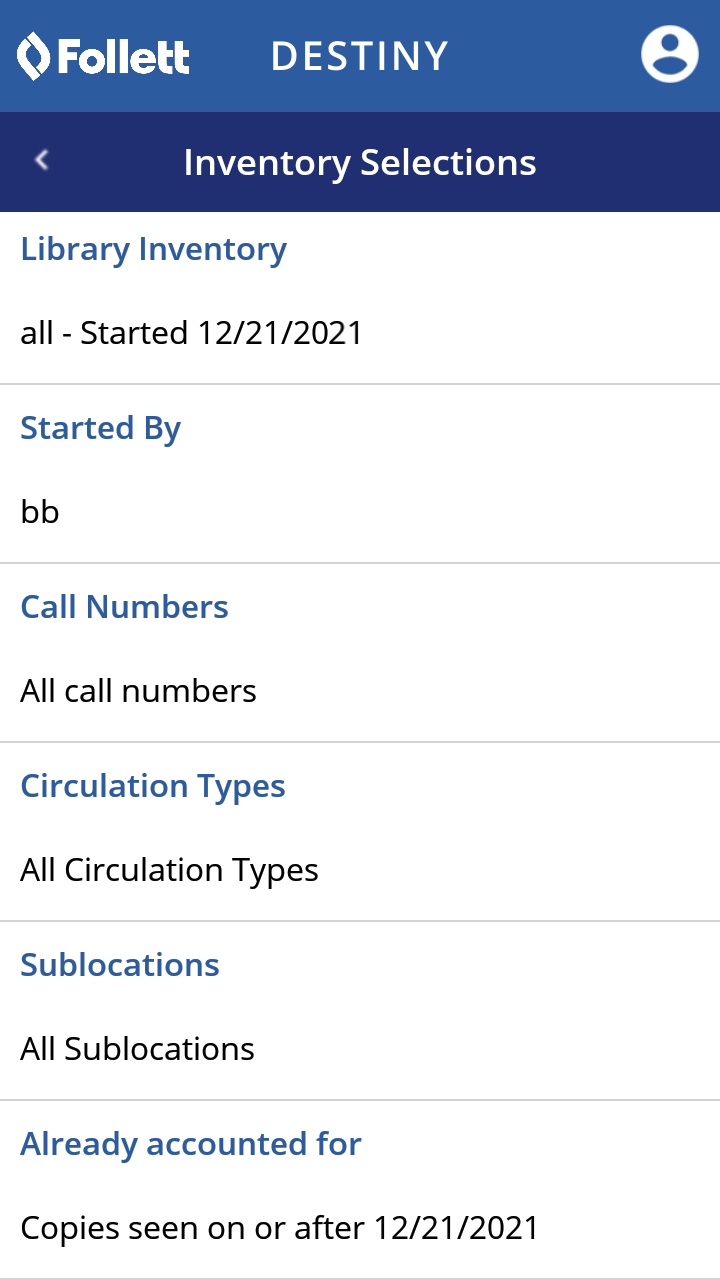Click the 'bb' started-by value
Viewport: 720px width, 1280px height.
[x=40, y=512]
